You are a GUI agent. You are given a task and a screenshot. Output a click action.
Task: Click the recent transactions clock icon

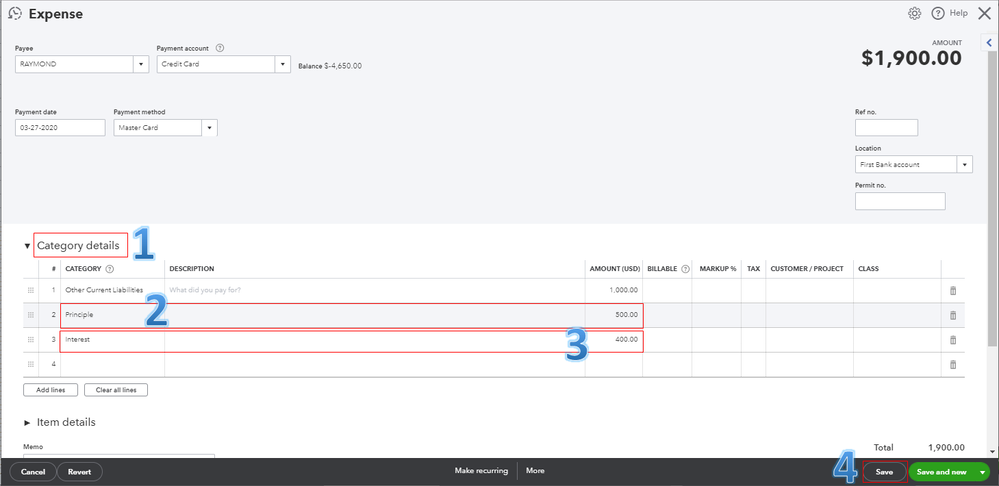pos(15,13)
